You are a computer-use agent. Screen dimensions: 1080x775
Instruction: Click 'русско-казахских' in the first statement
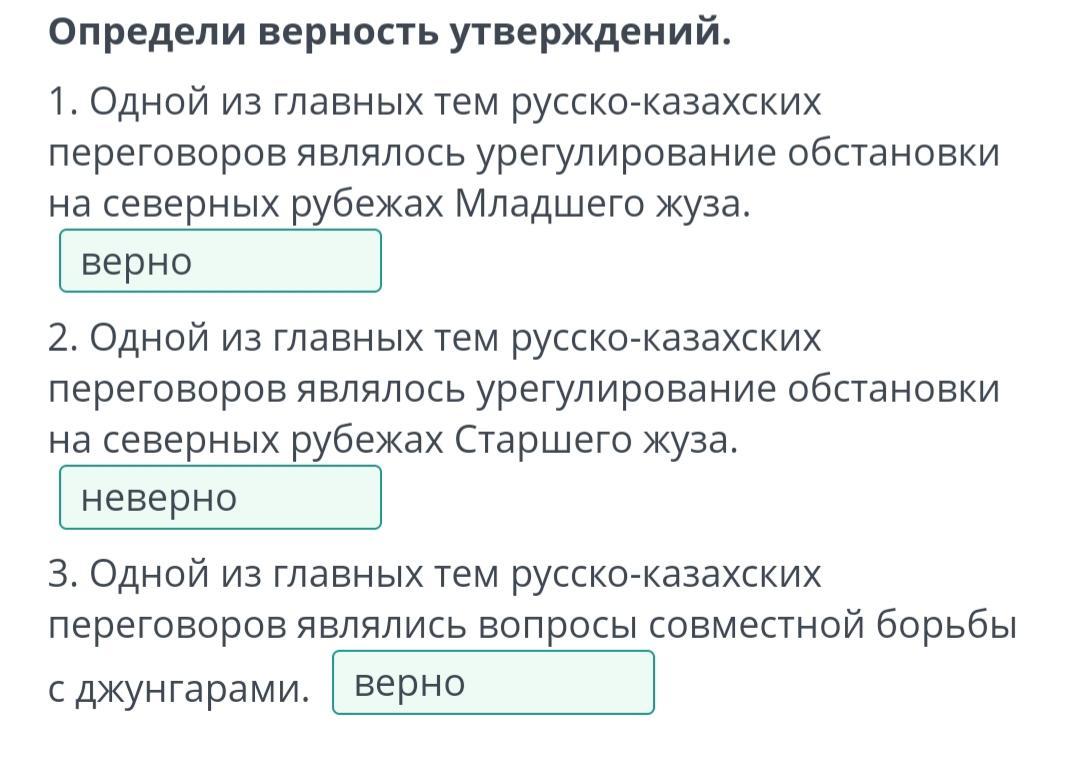(x=667, y=103)
